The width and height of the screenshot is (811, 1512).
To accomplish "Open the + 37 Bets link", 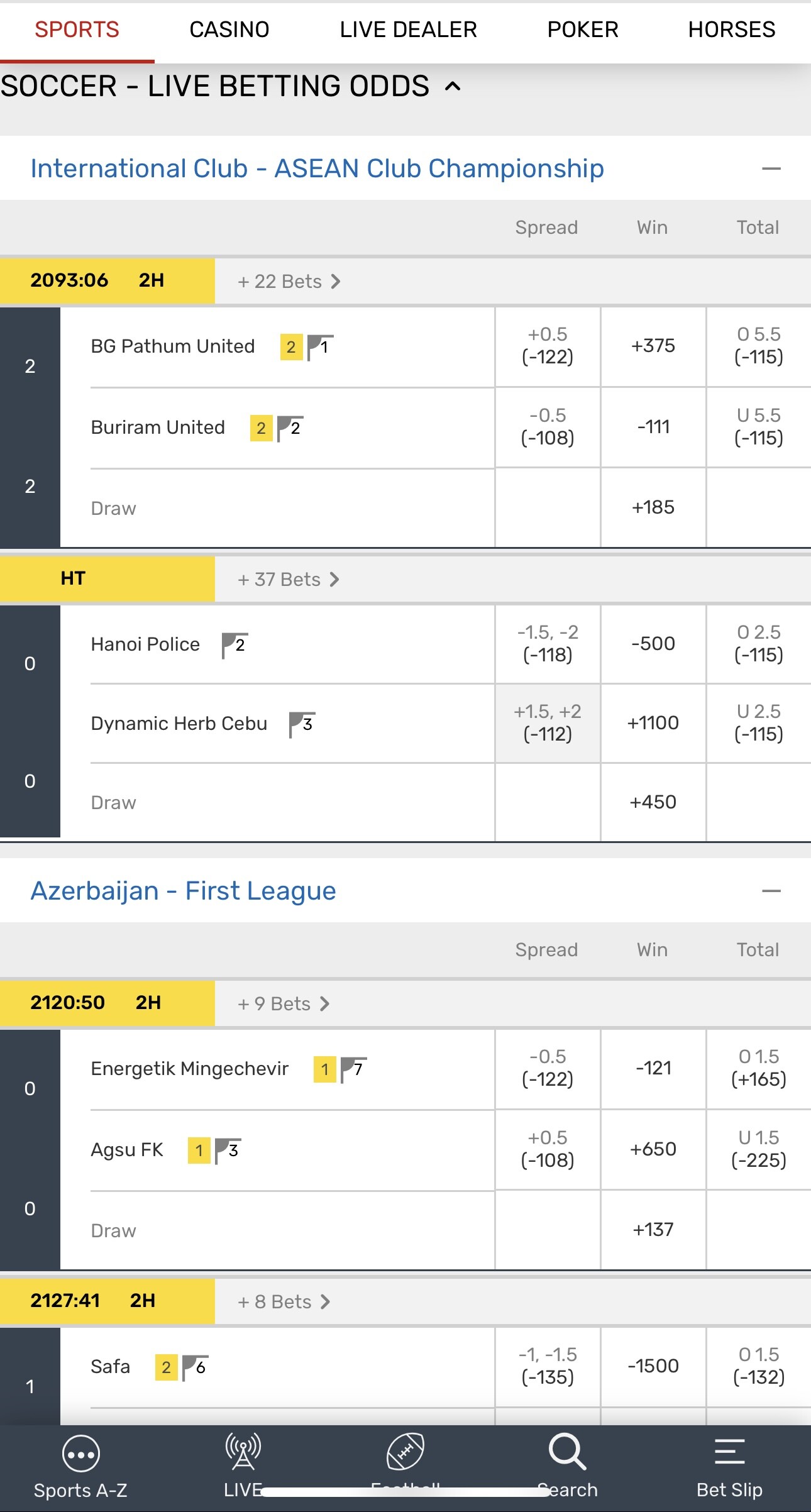I will pos(289,579).
